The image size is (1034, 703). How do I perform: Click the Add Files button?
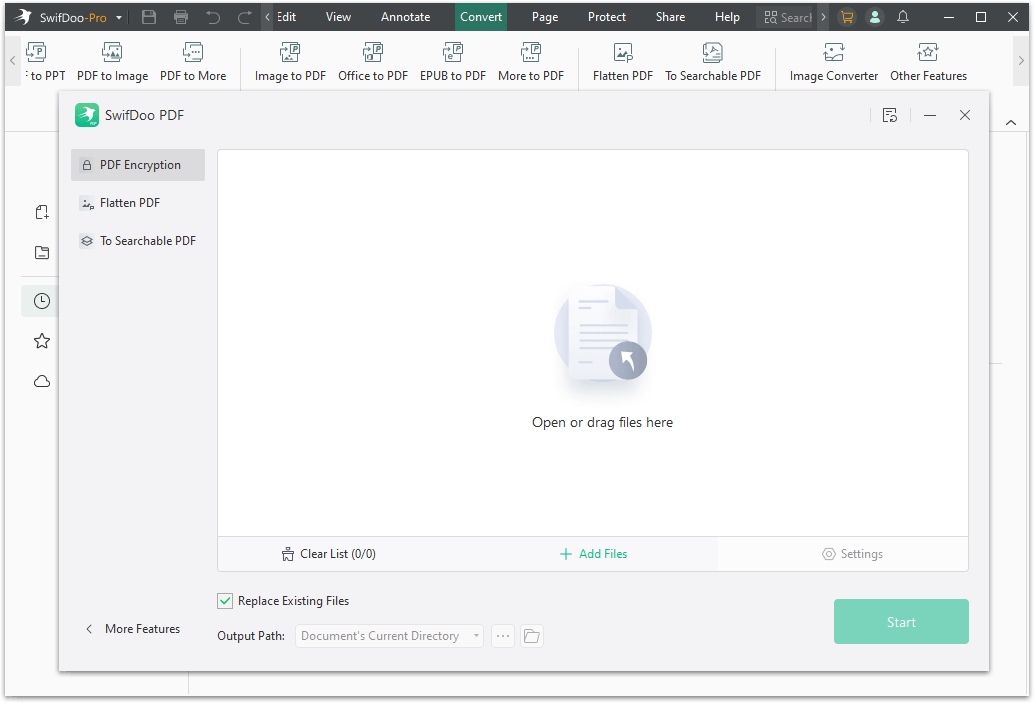tap(593, 553)
